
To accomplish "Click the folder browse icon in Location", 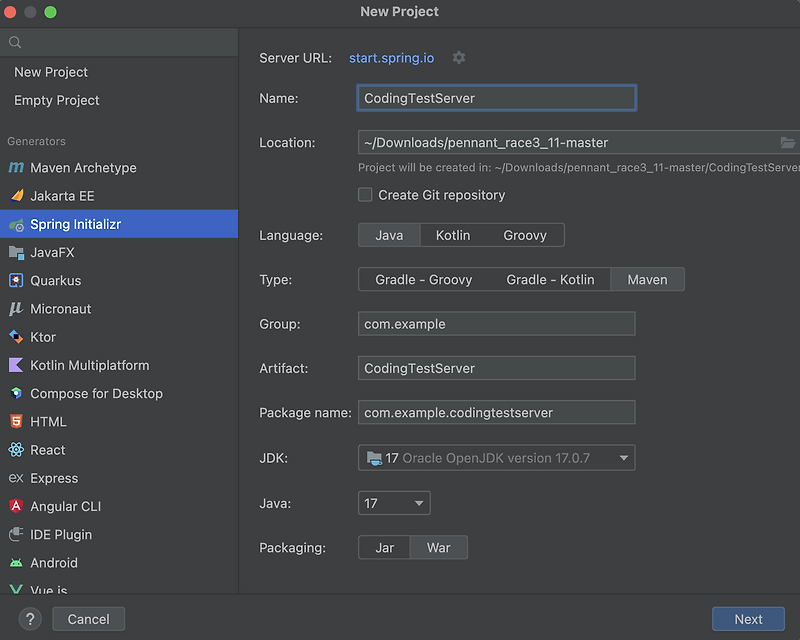I will pyautogui.click(x=788, y=142).
